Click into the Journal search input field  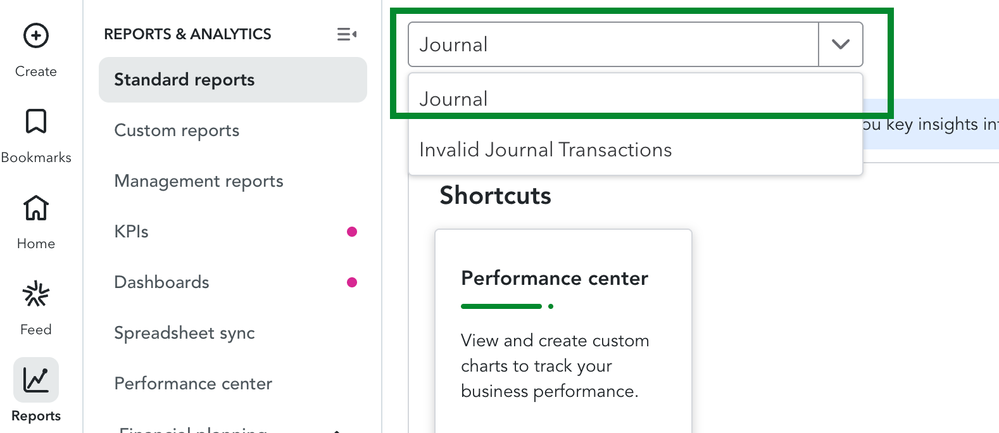(613, 45)
